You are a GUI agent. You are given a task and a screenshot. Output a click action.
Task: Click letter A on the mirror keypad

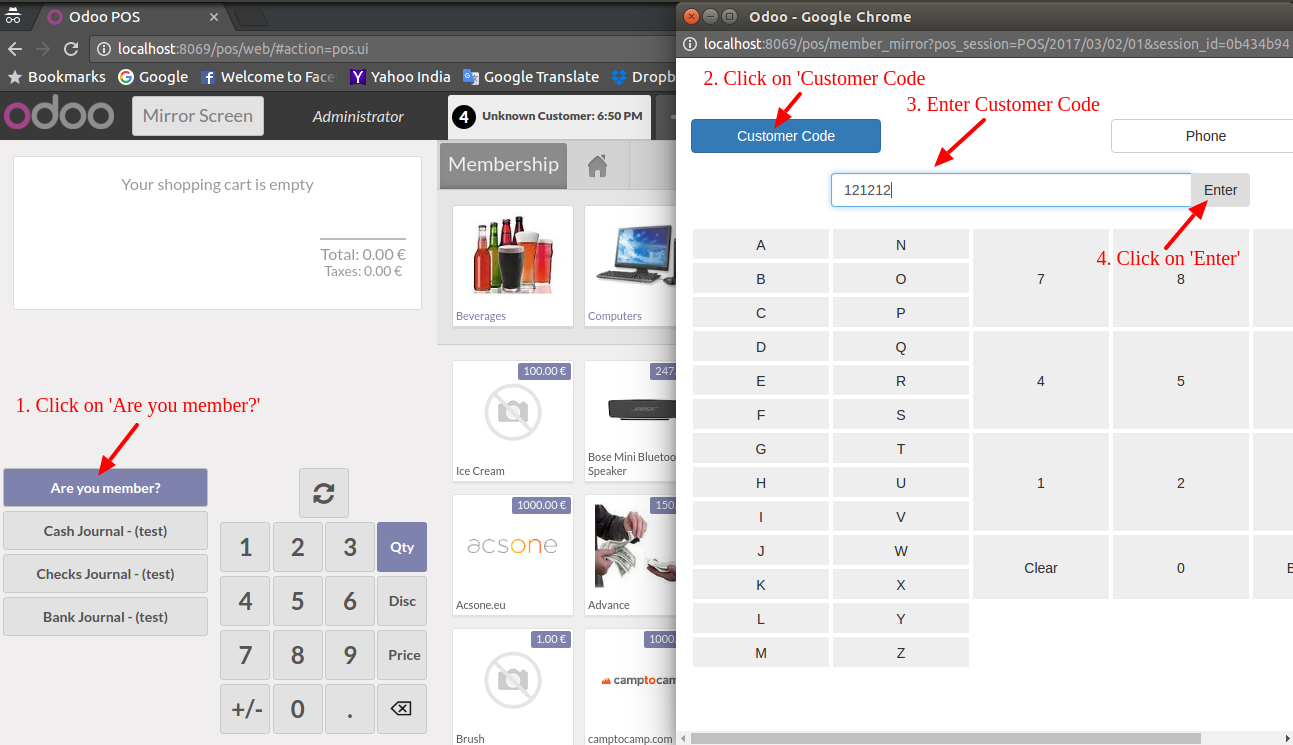(761, 245)
